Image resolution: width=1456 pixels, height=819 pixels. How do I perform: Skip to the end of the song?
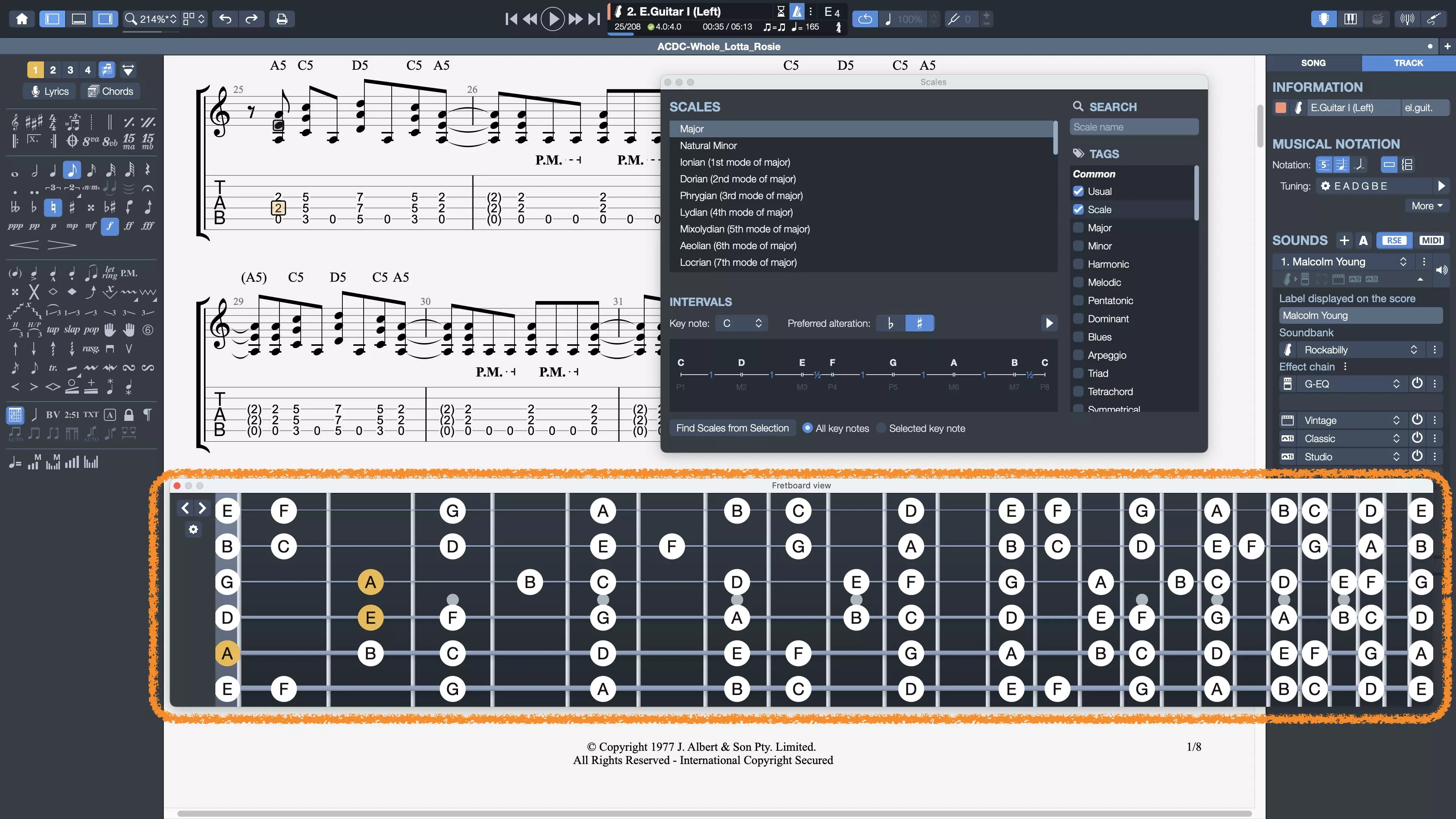click(593, 19)
